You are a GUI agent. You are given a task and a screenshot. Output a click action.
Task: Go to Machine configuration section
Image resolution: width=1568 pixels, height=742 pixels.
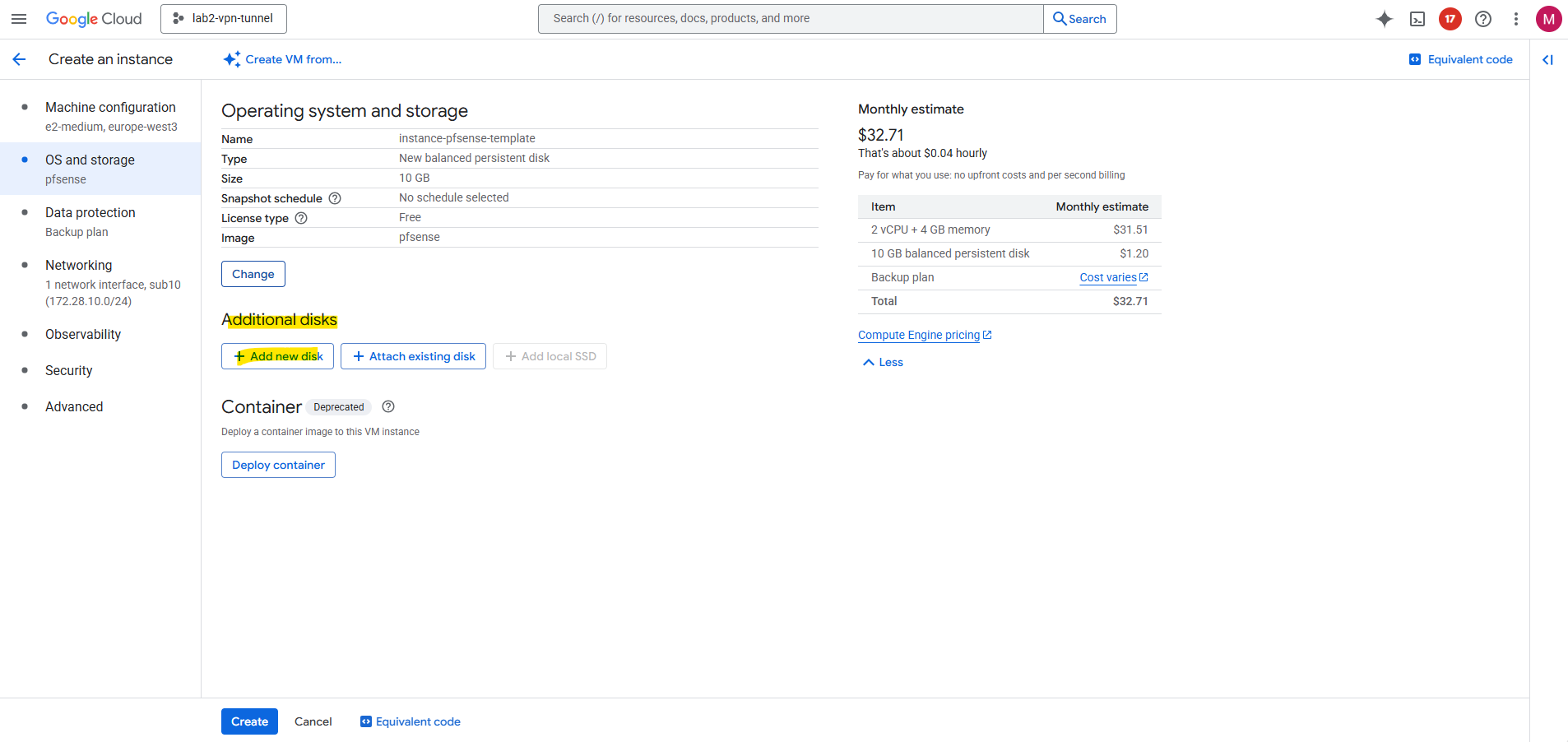pos(110,107)
